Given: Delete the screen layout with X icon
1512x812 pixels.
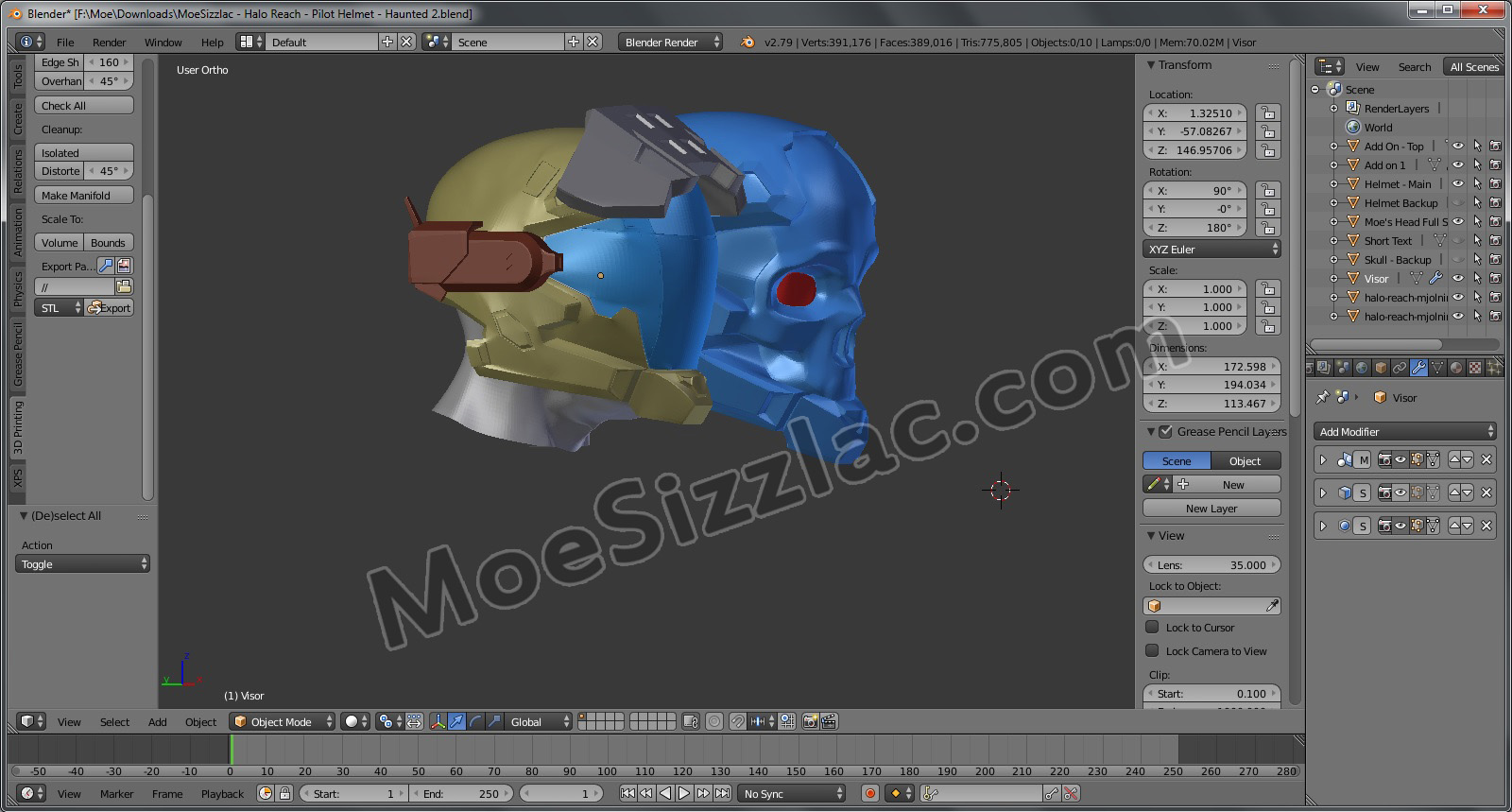Looking at the screenshot, I should [406, 42].
